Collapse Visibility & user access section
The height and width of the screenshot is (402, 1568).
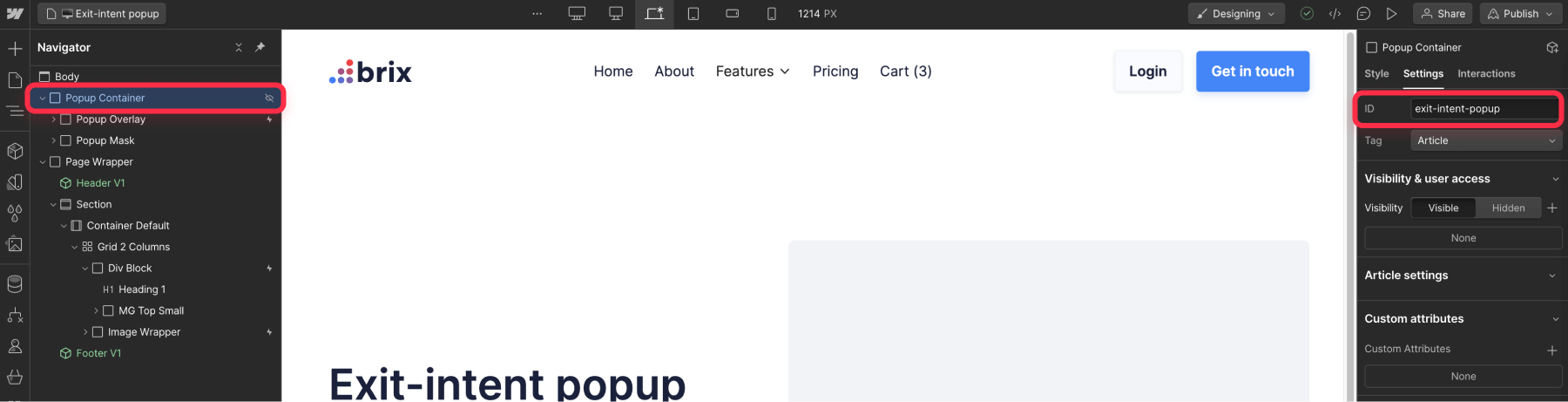coord(1556,179)
